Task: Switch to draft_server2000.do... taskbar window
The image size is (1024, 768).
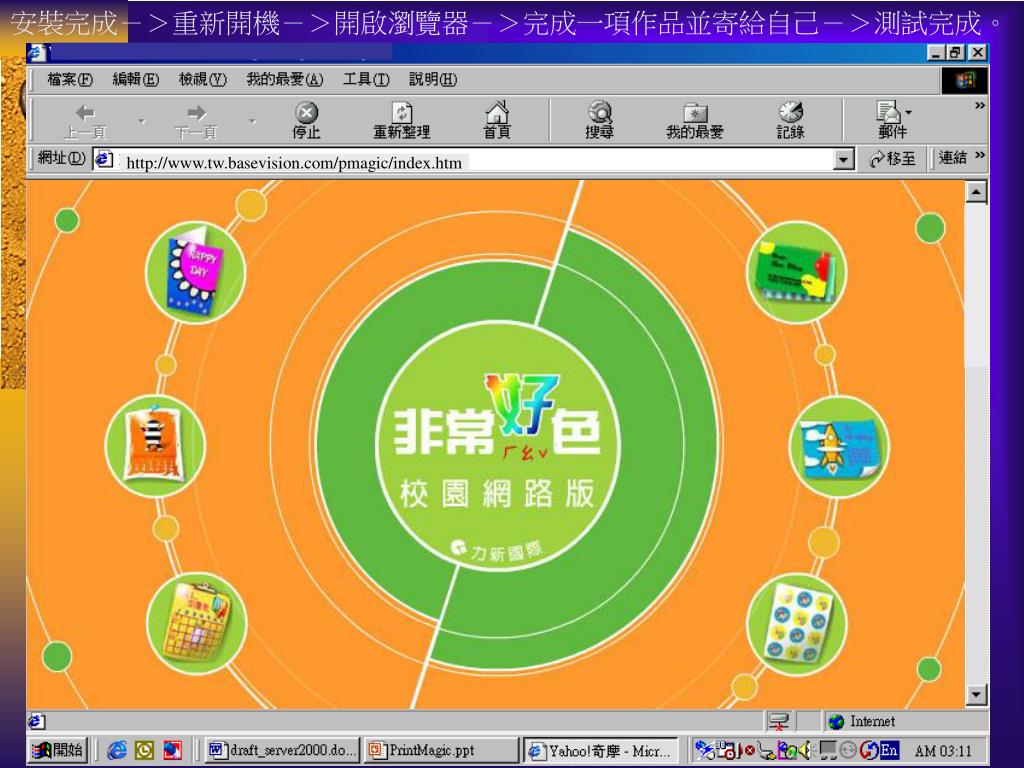Action: (282, 750)
